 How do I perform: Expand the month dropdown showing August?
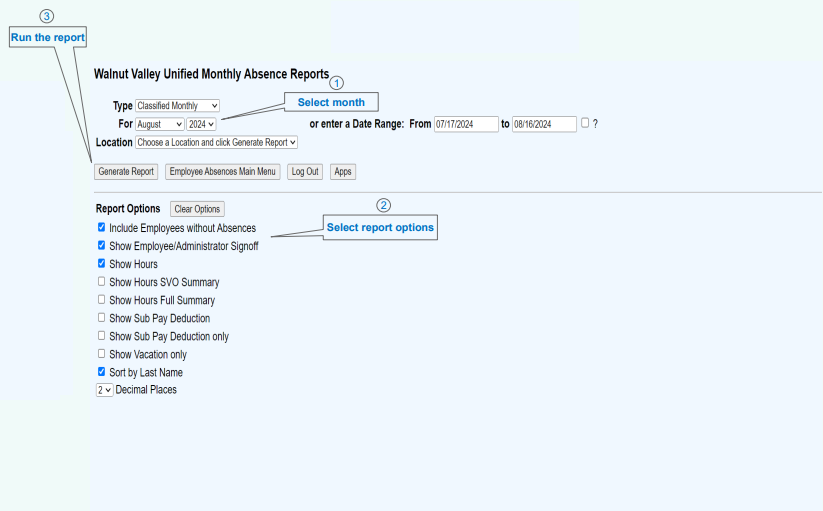[x=159, y=124]
